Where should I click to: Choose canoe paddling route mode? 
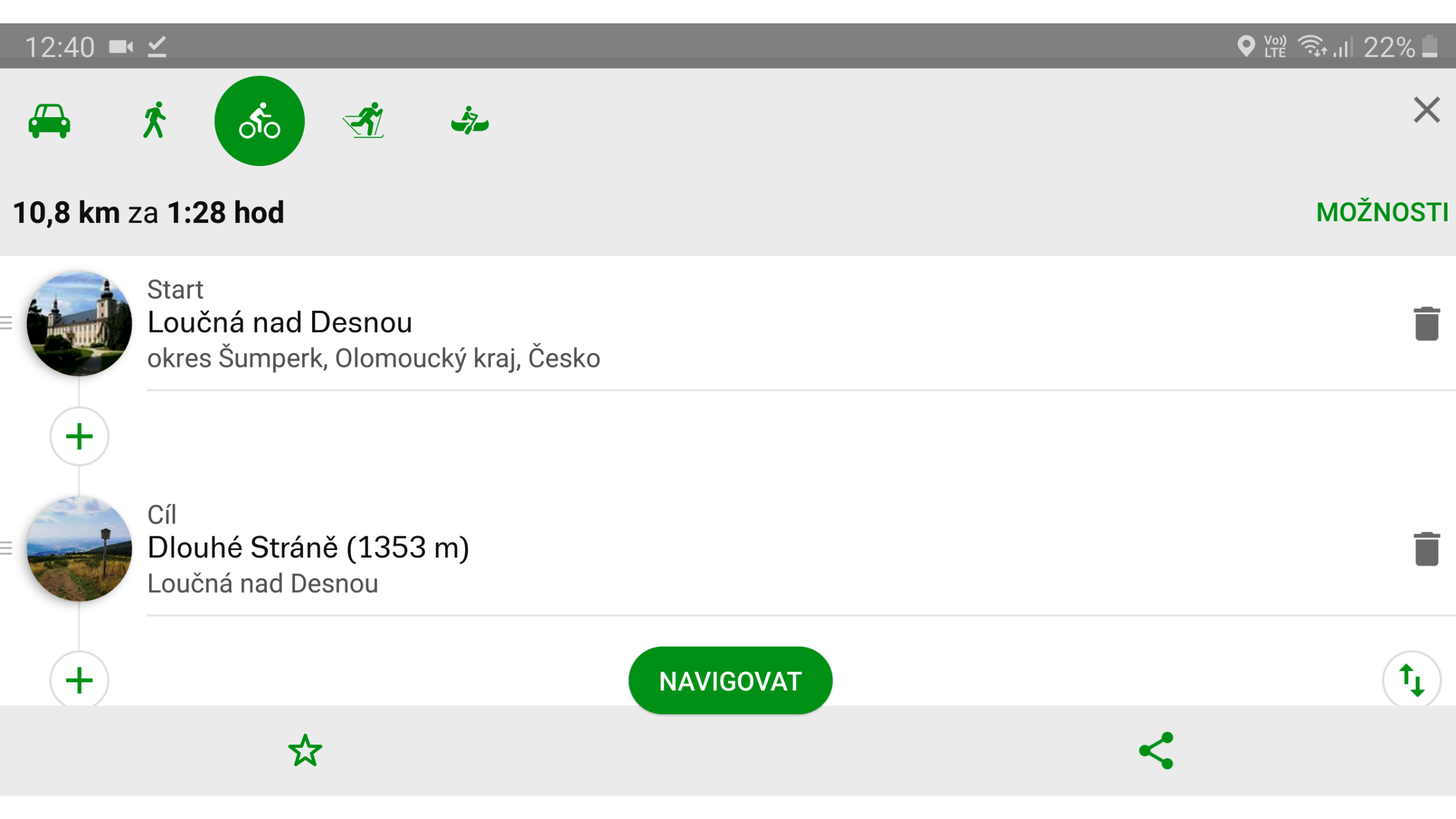(469, 121)
